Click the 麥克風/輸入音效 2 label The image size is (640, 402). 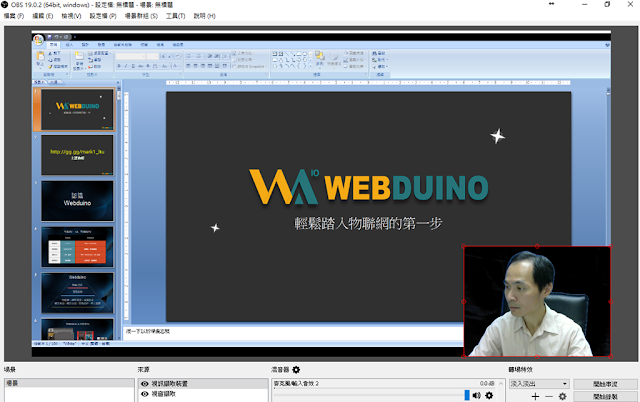click(296, 383)
